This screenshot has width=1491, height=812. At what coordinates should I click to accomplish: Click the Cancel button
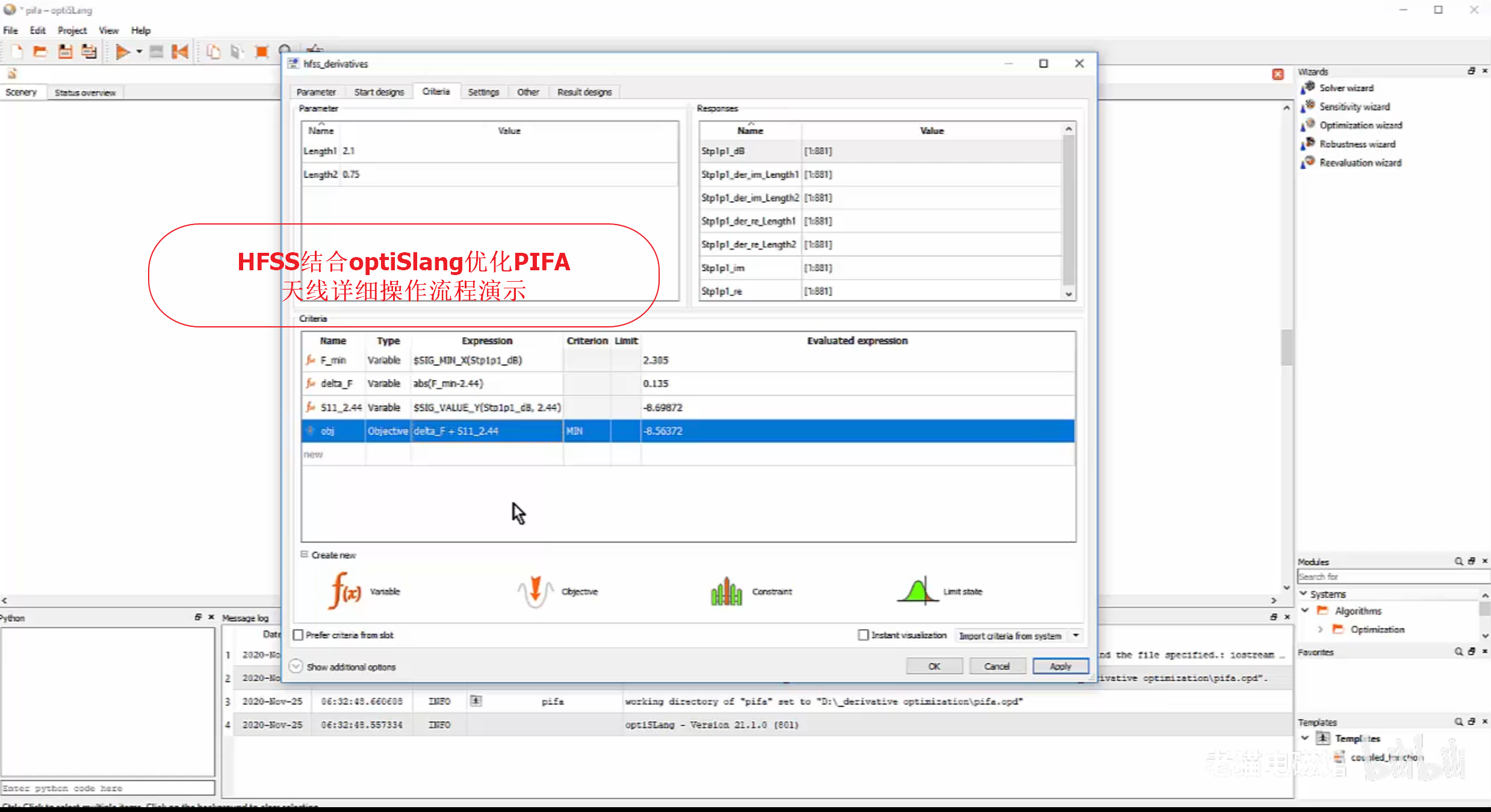pos(997,666)
